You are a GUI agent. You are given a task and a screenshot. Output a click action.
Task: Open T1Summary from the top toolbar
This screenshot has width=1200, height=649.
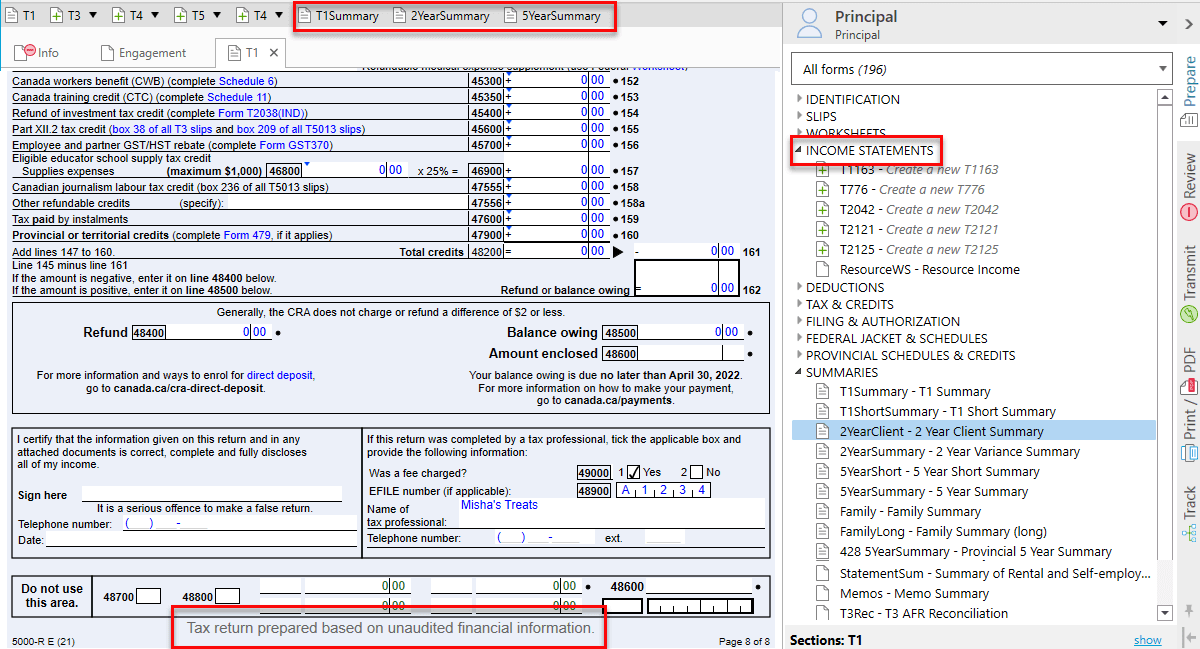click(338, 16)
